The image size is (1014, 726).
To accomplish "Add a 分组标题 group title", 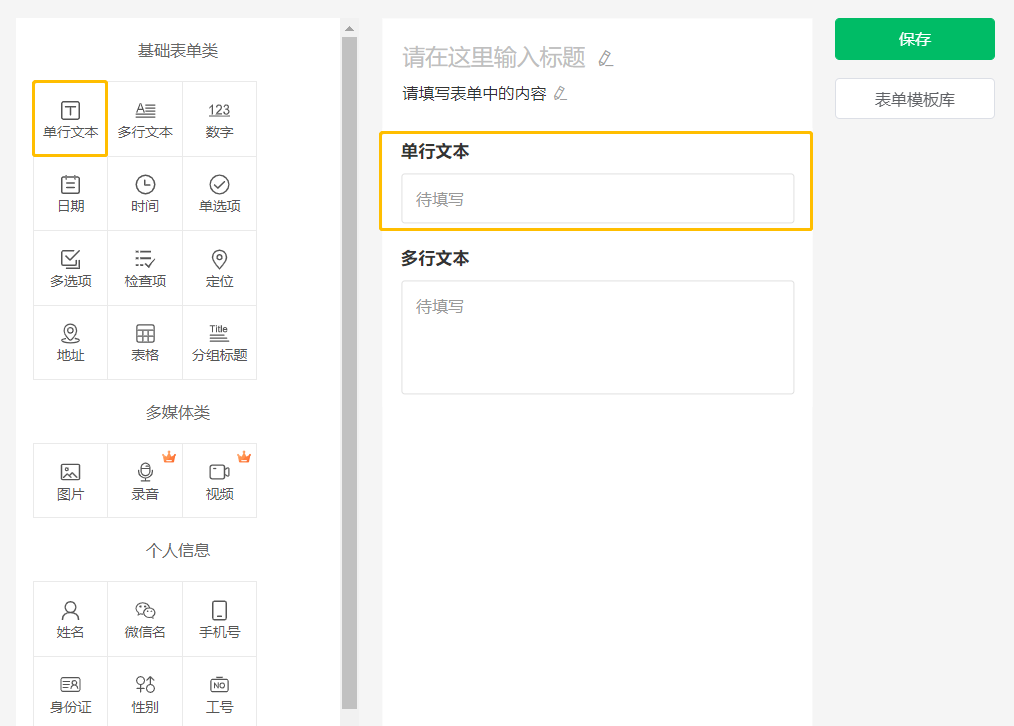I will [x=219, y=343].
